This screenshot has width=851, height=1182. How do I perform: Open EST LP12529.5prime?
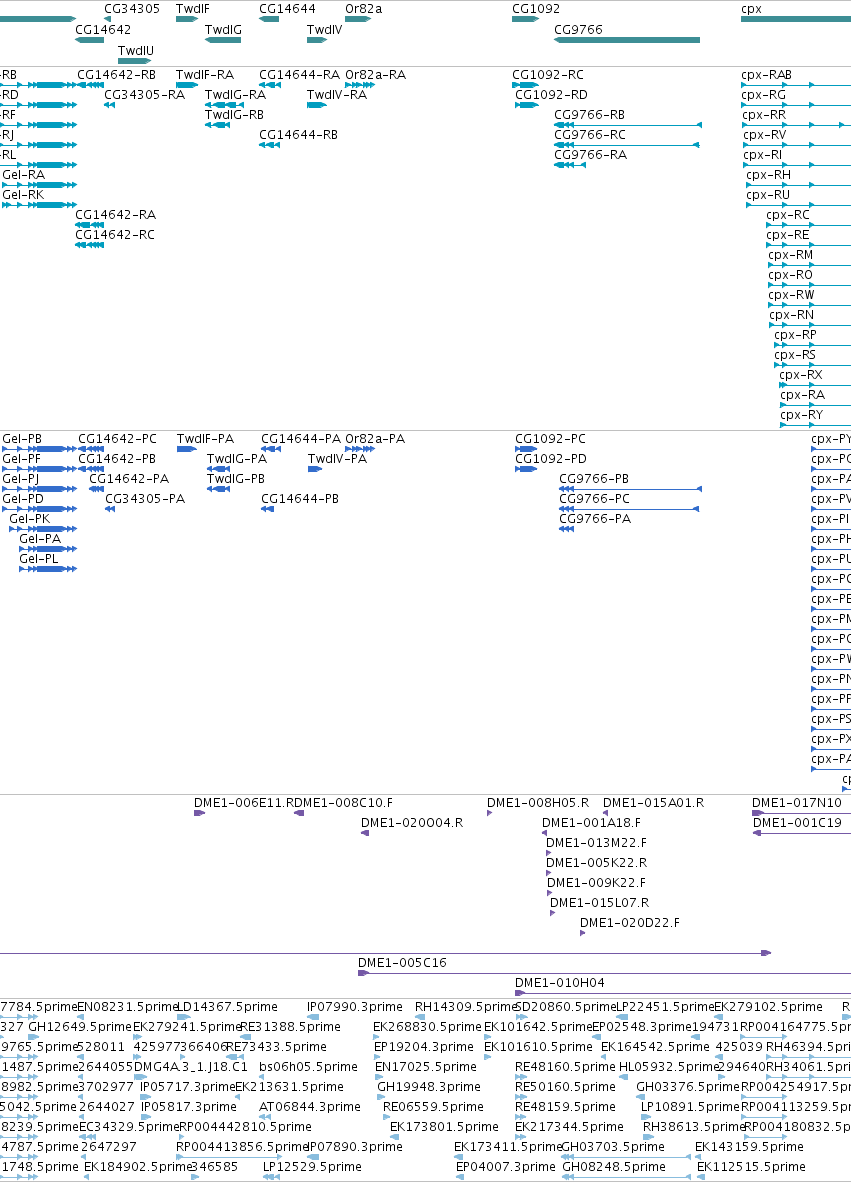click(312, 1167)
